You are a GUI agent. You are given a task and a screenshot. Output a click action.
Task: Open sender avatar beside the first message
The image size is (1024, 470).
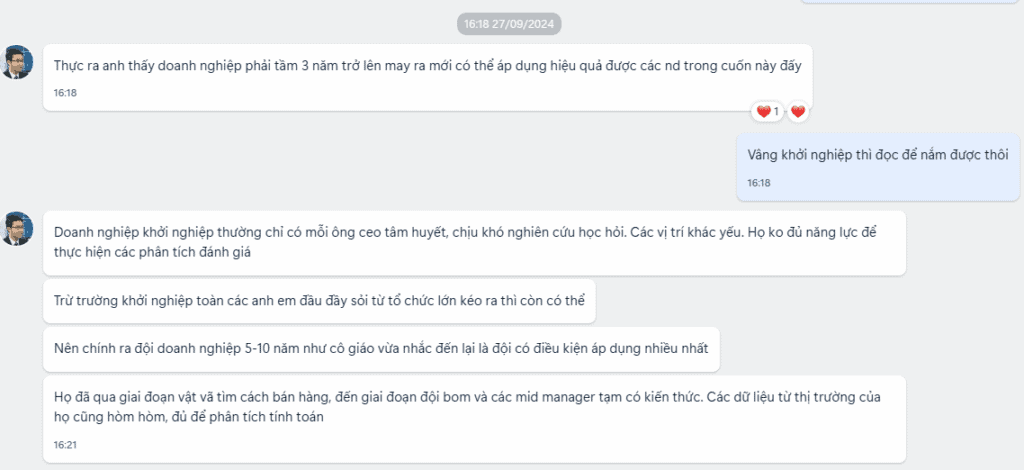[18, 61]
